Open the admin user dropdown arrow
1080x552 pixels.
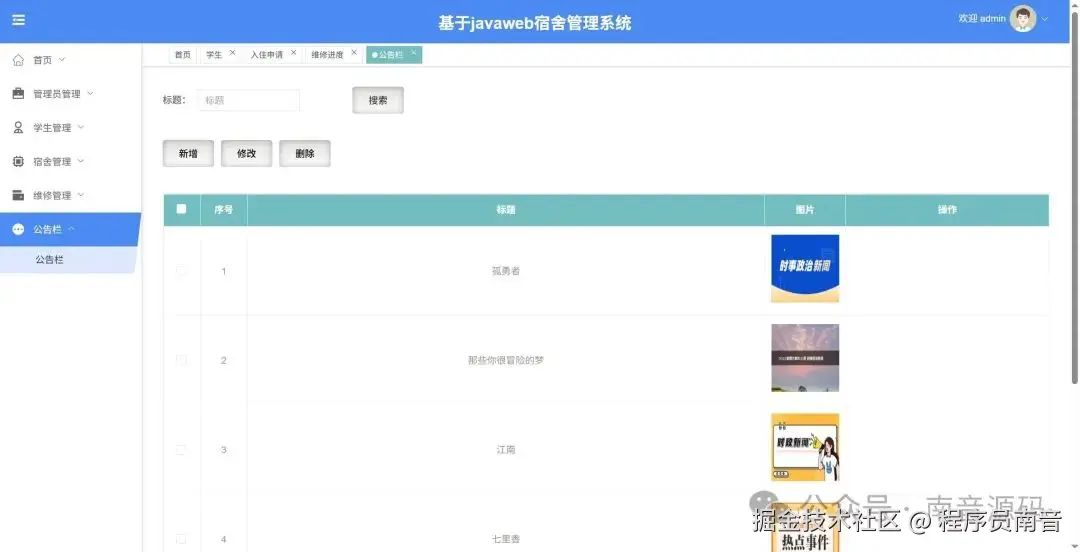pyautogui.click(x=1045, y=19)
